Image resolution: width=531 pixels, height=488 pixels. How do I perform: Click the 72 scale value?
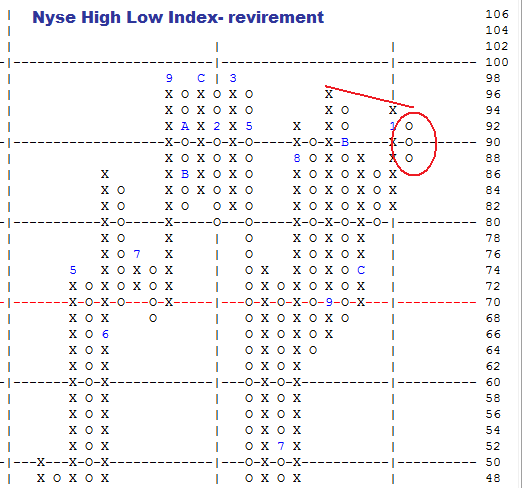(493, 287)
